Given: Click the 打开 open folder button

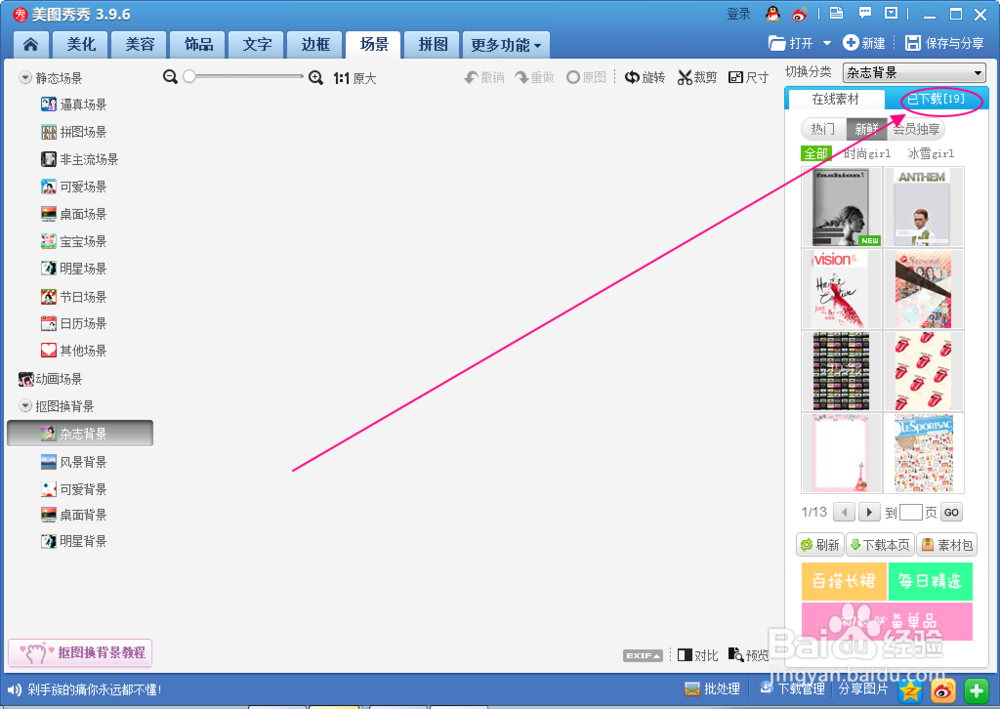Looking at the screenshot, I should (791, 43).
